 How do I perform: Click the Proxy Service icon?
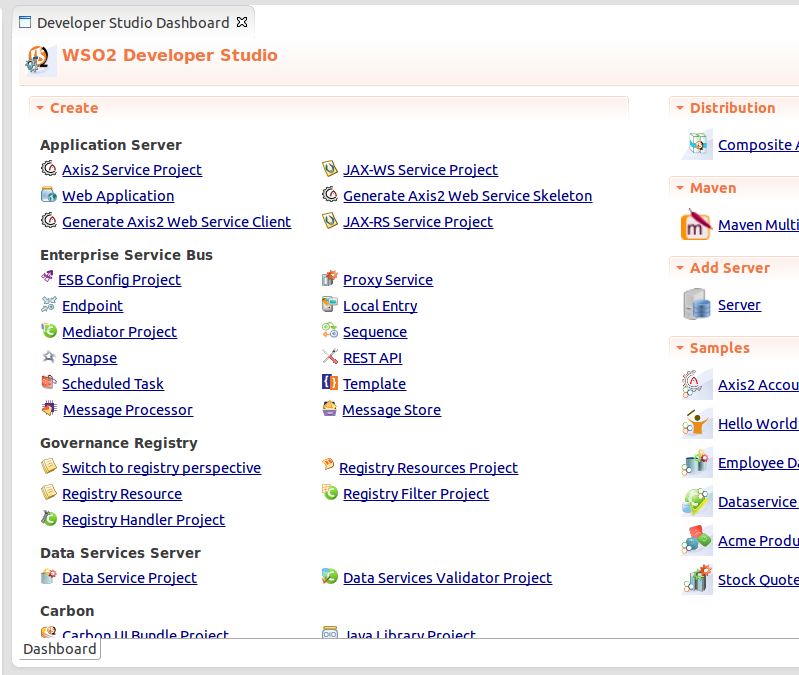click(x=330, y=278)
